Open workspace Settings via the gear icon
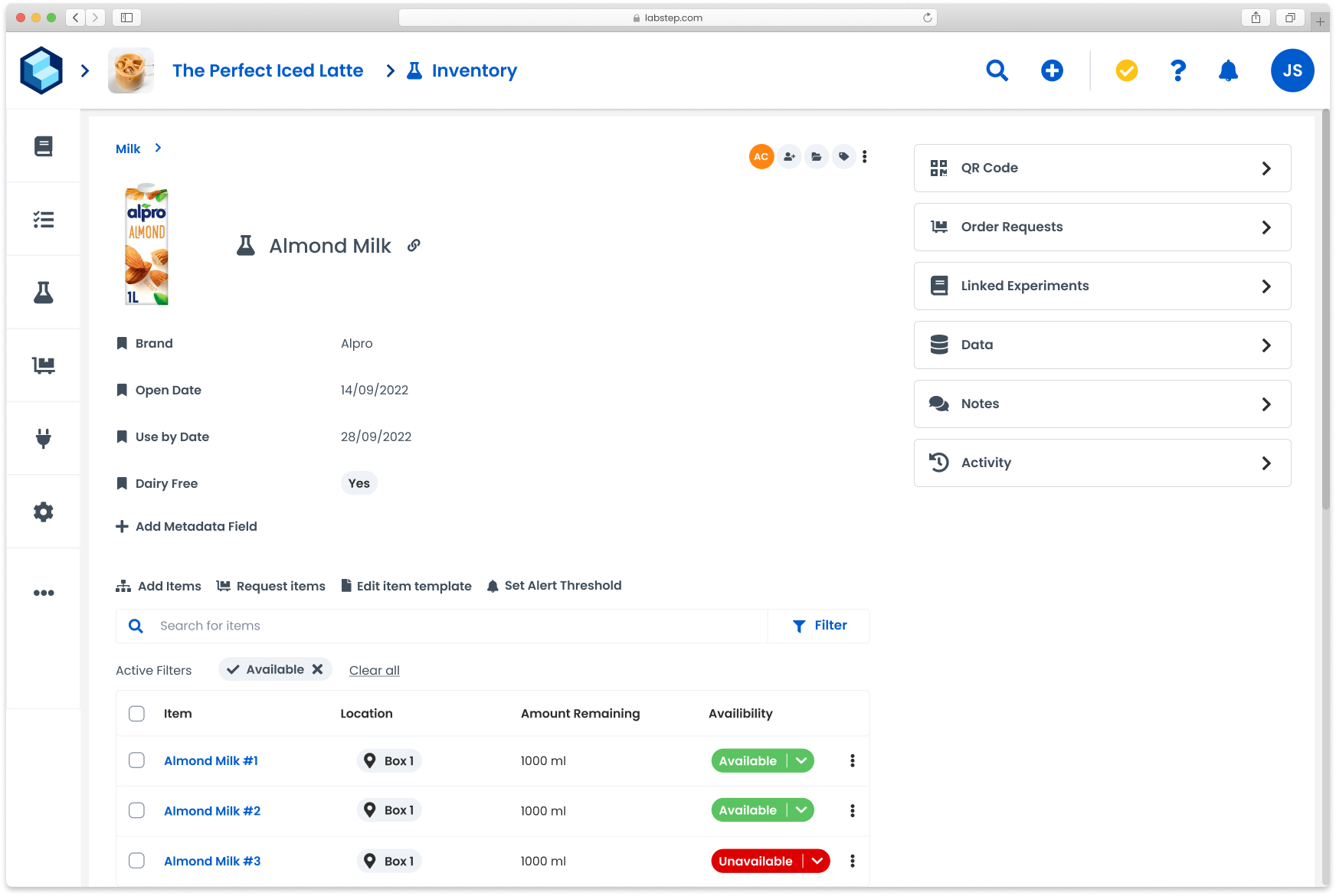This screenshot has width=1336, height=896. (44, 512)
